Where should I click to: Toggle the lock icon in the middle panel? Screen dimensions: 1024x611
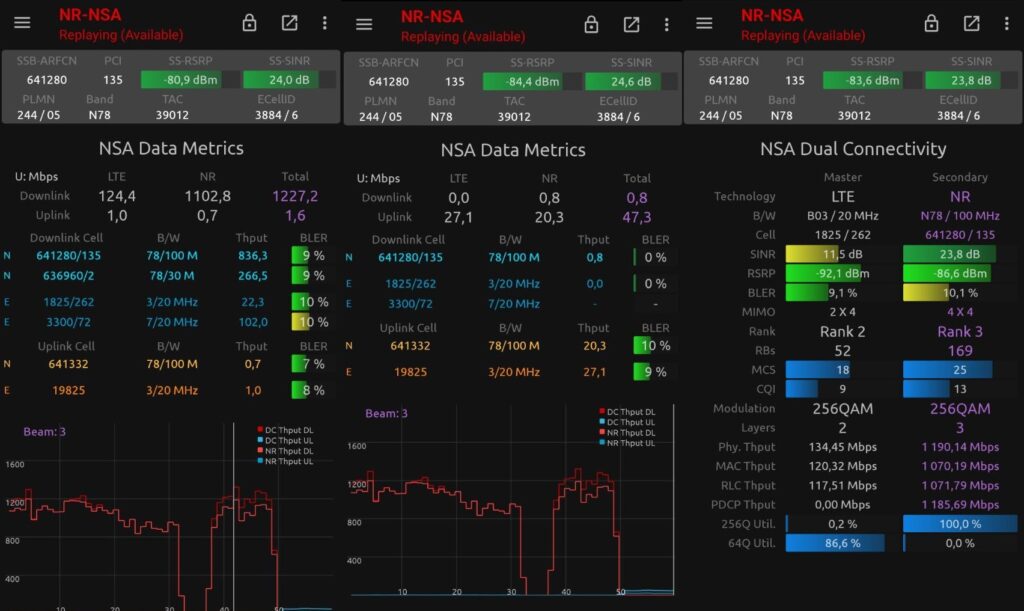592,25
